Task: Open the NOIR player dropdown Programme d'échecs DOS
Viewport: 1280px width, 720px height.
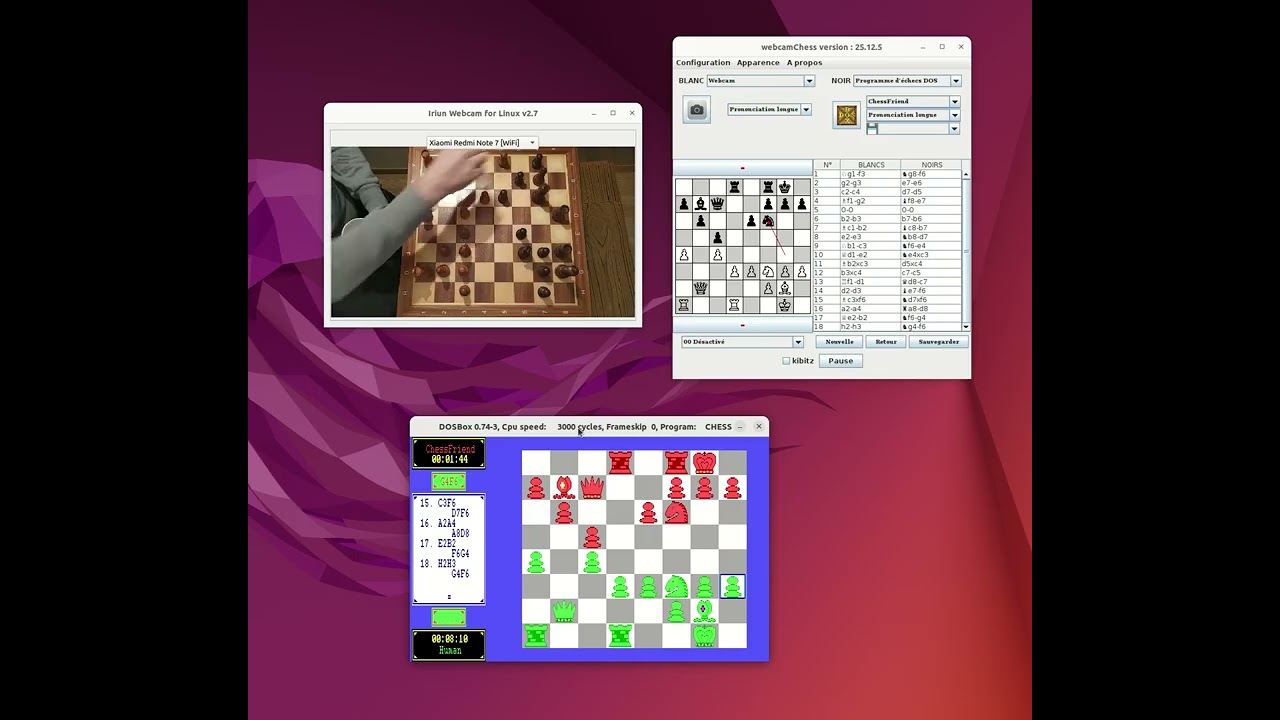Action: [x=907, y=81]
